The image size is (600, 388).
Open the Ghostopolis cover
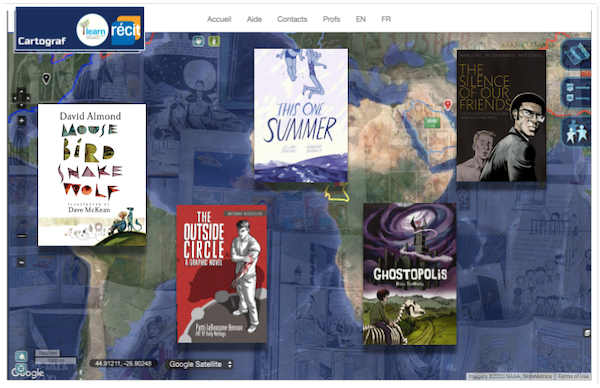pyautogui.click(x=409, y=274)
